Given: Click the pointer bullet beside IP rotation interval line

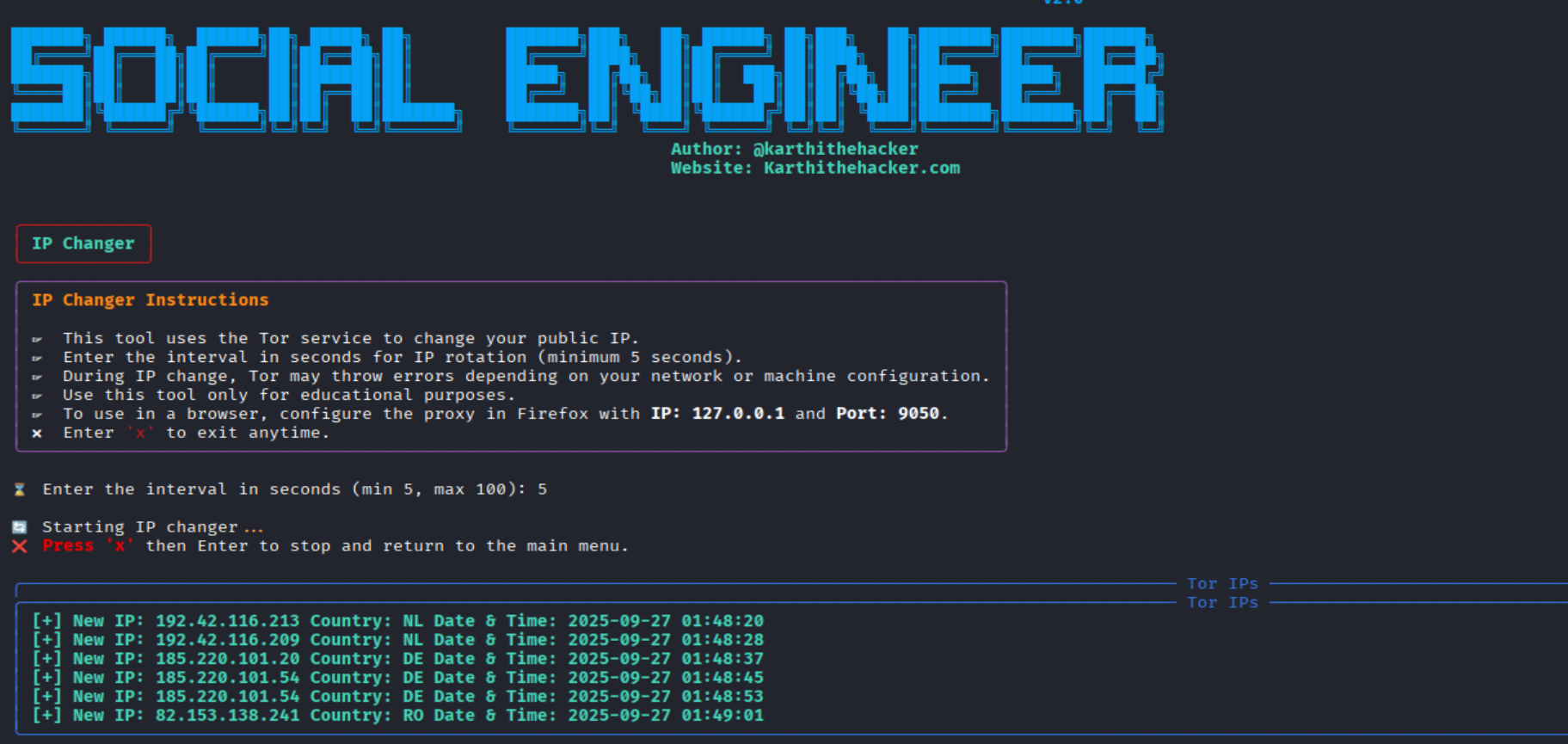Looking at the screenshot, I should pos(37,358).
